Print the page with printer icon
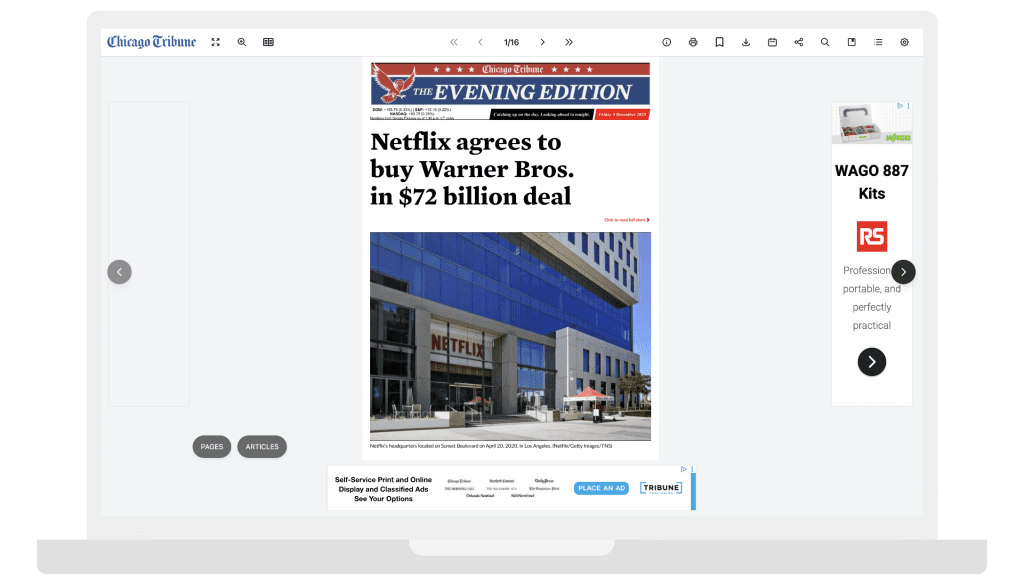This screenshot has width=1024, height=585. [693, 42]
